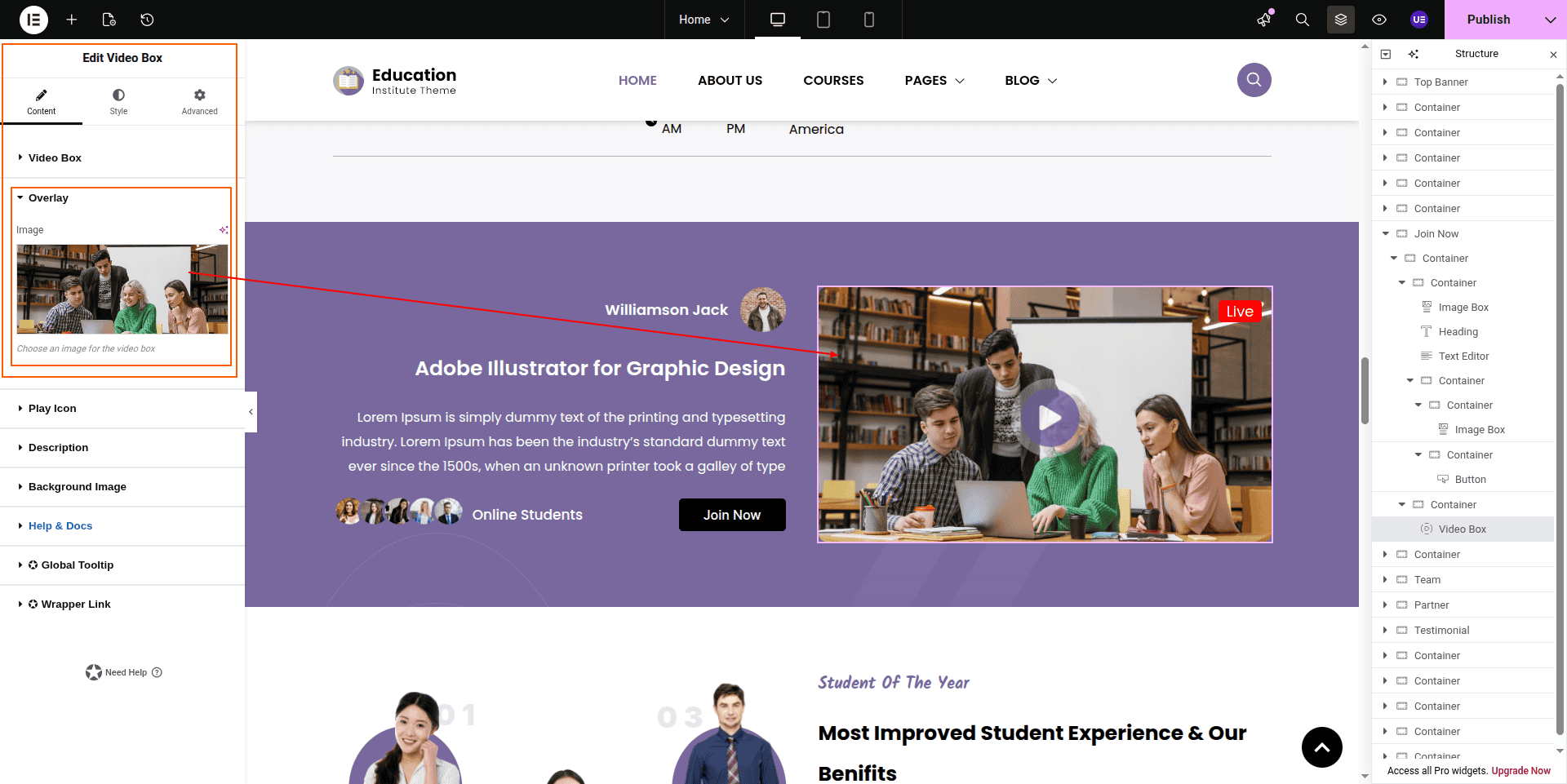Switch to the Style tab
The width and height of the screenshot is (1567, 784).
[118, 102]
